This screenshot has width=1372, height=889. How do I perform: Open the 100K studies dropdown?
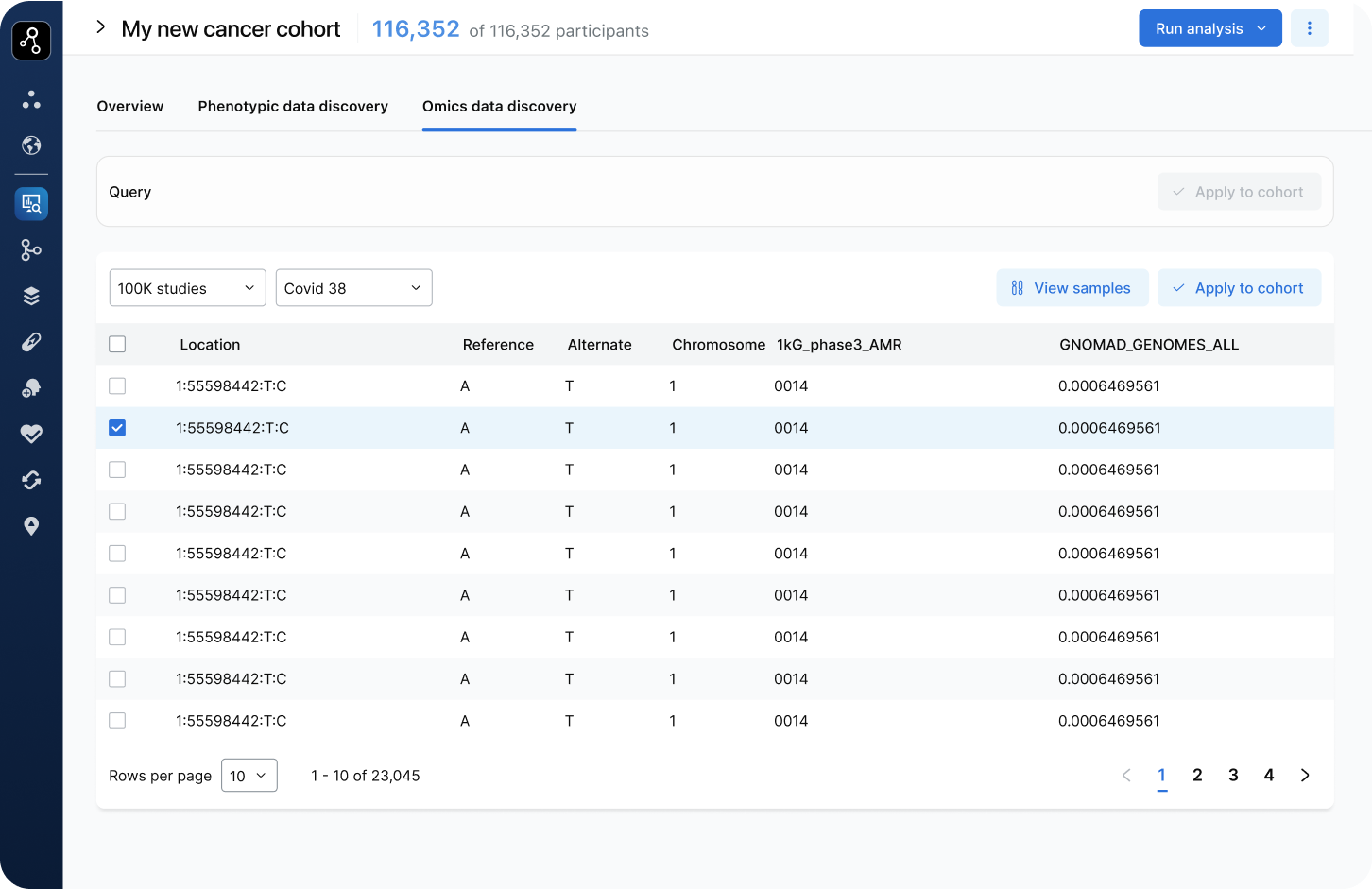tap(187, 288)
